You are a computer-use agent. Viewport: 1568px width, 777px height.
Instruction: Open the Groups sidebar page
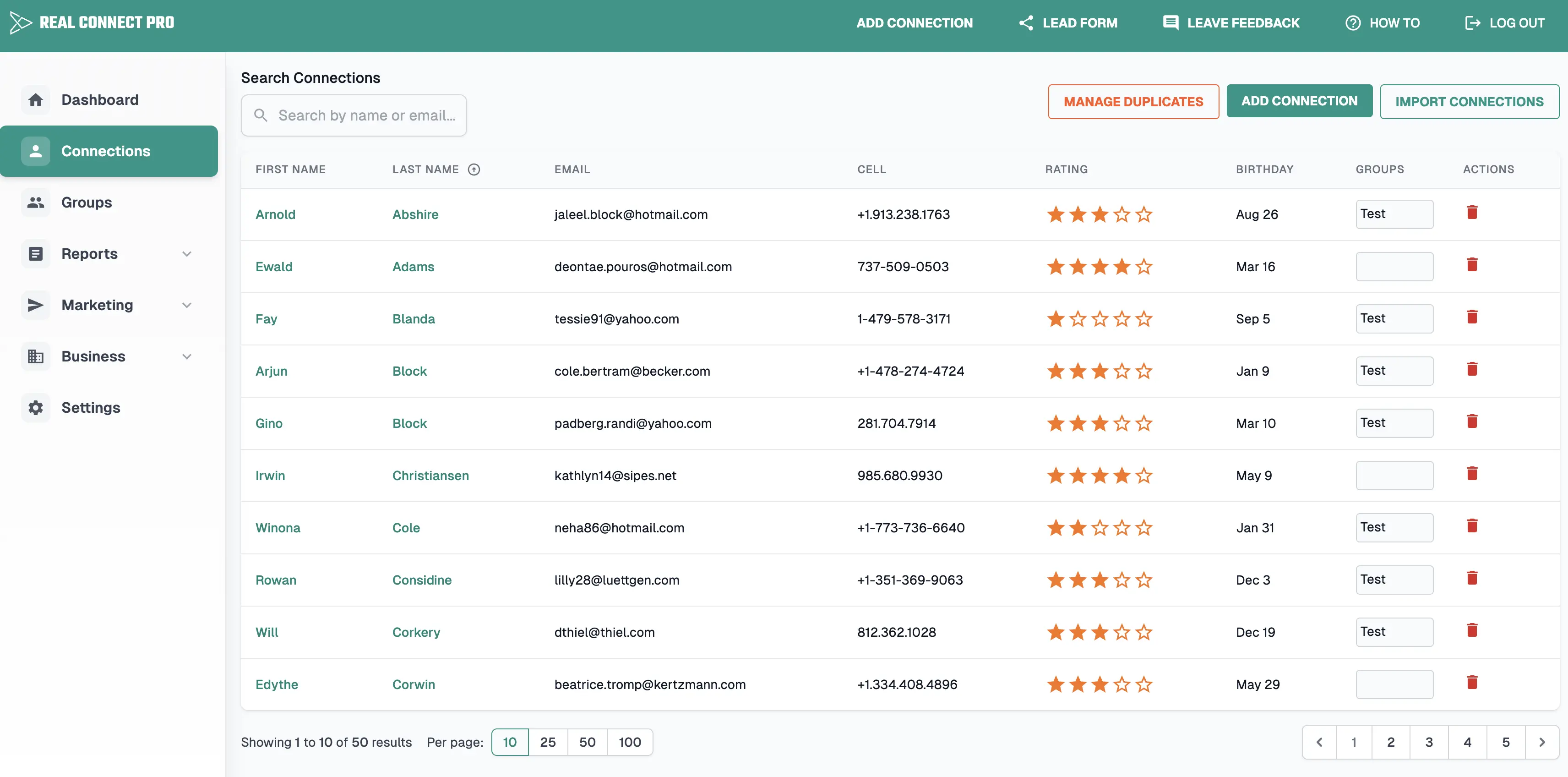point(87,203)
